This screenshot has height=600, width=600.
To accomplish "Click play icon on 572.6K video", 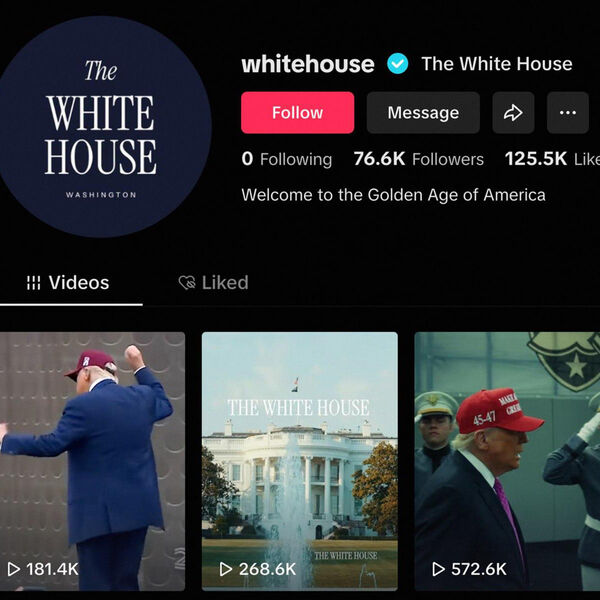I will pyautogui.click(x=439, y=569).
